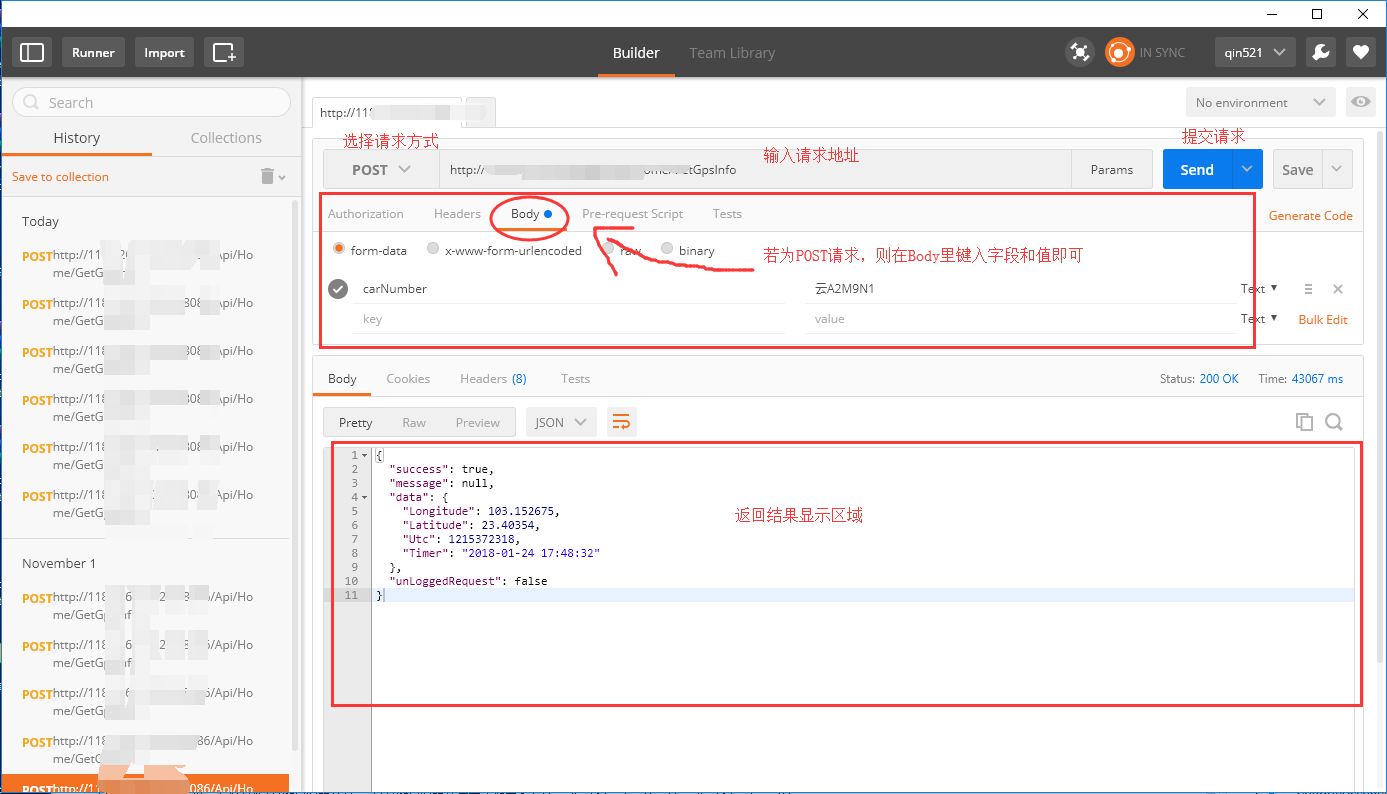
Task: Open the Headers (8) response tab
Action: pos(493,379)
